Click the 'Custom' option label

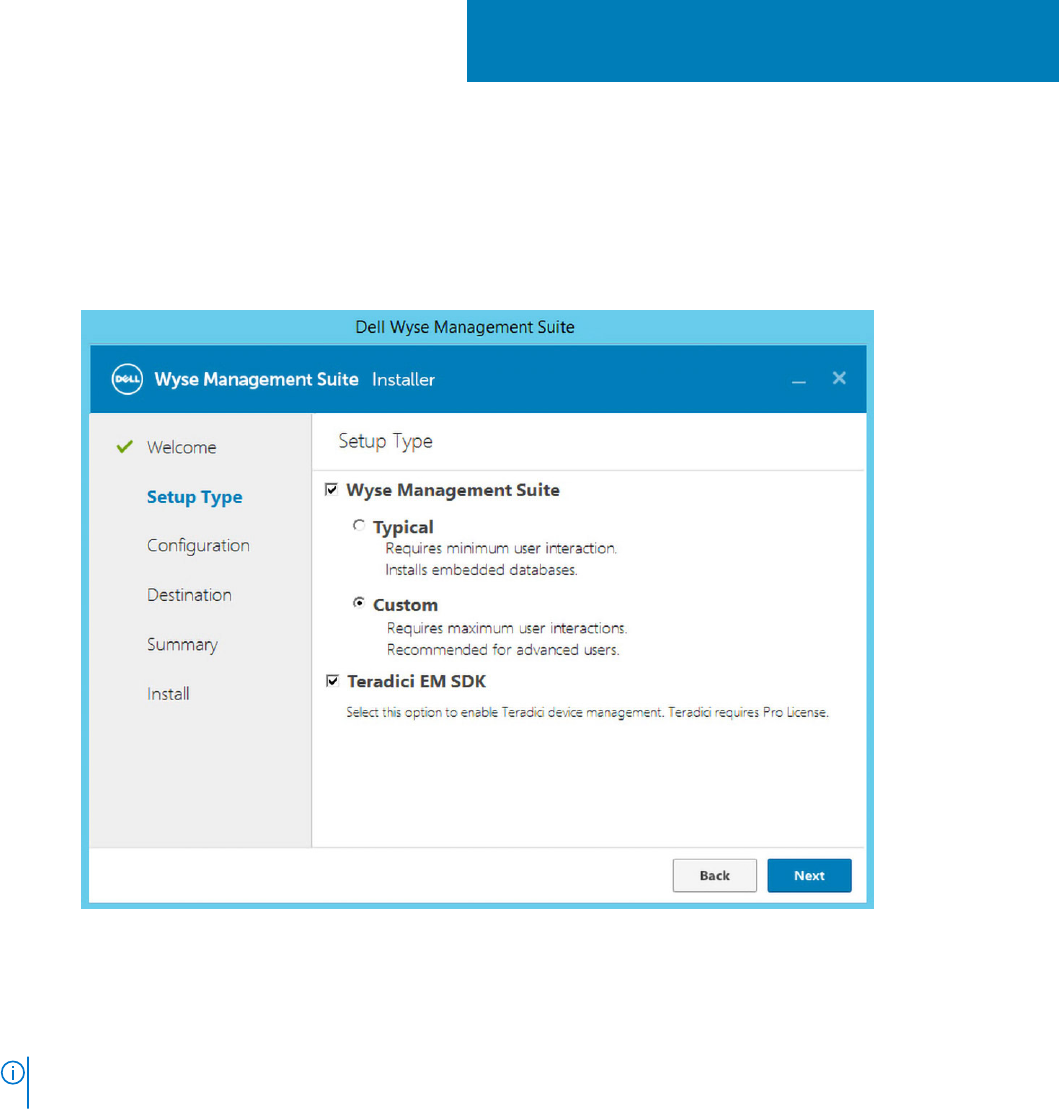tap(405, 605)
